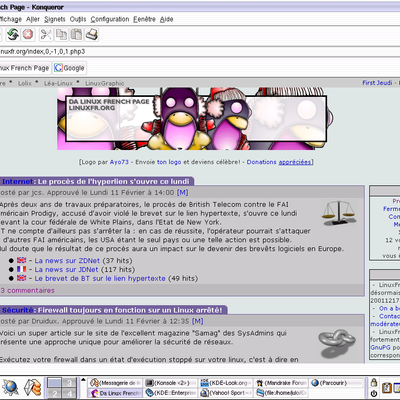Open the Aide menu
Image resolution: width=400 pixels, height=400 pixels.
pos(166,19)
